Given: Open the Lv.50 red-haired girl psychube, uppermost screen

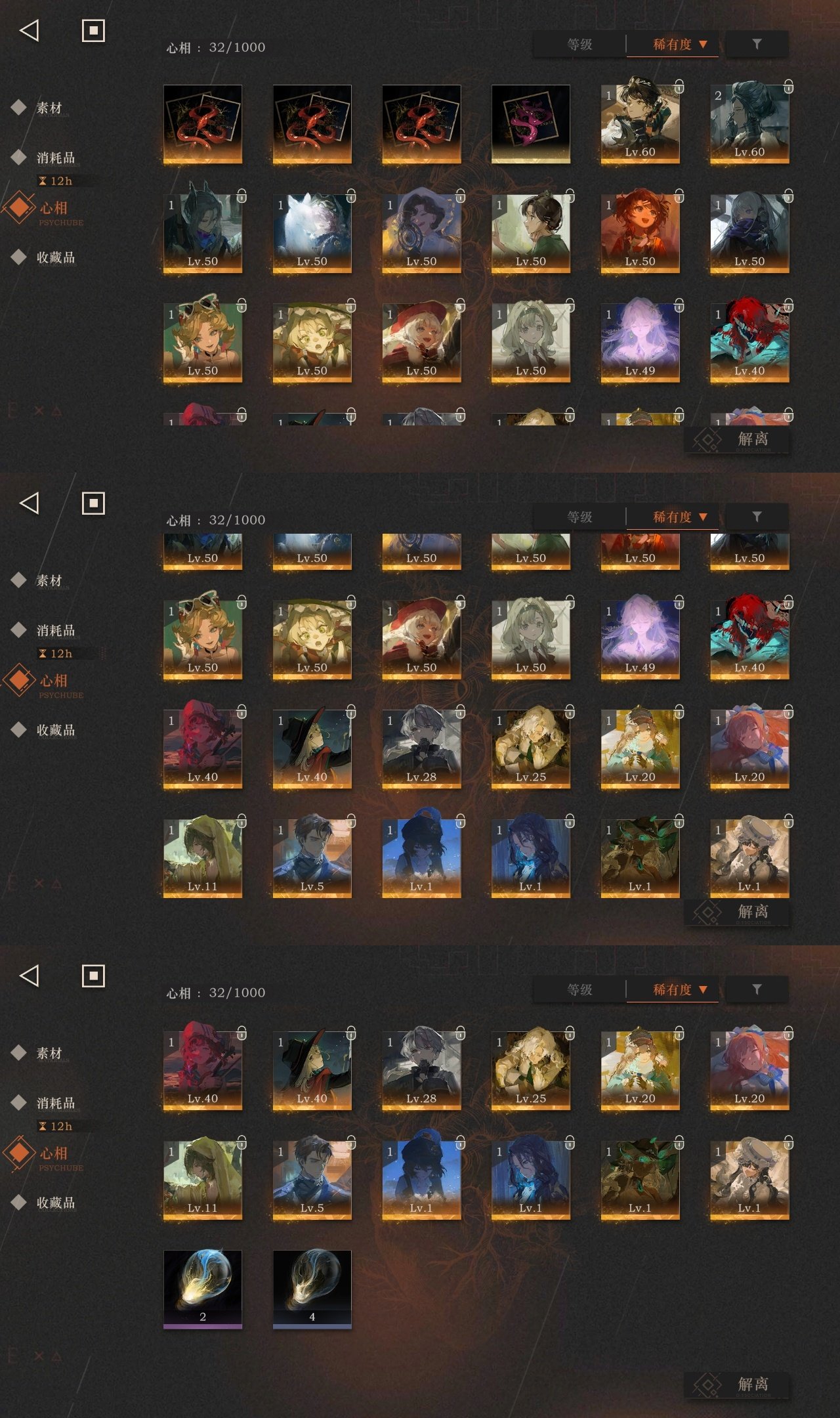Looking at the screenshot, I should point(640,233).
